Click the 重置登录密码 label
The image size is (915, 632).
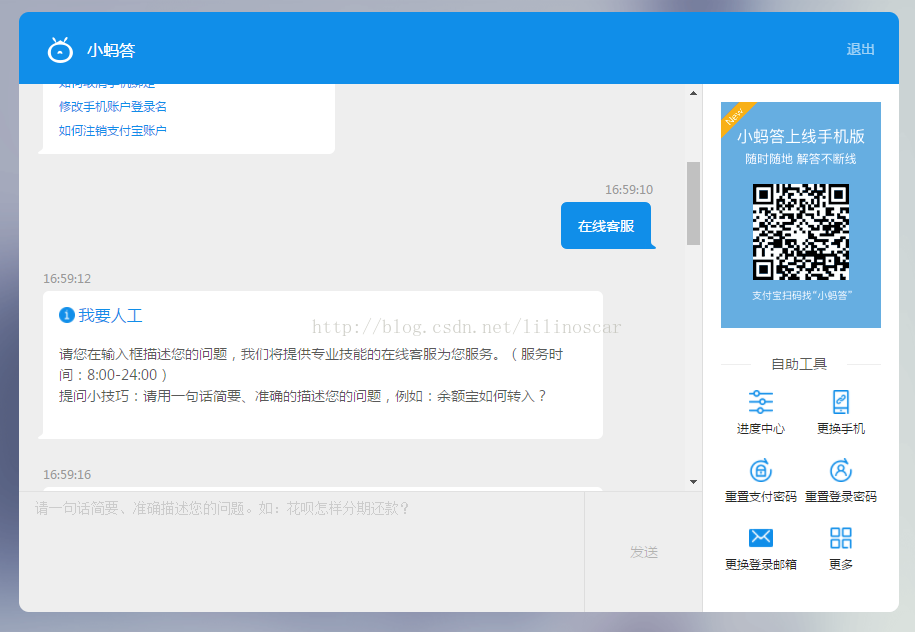coord(840,497)
